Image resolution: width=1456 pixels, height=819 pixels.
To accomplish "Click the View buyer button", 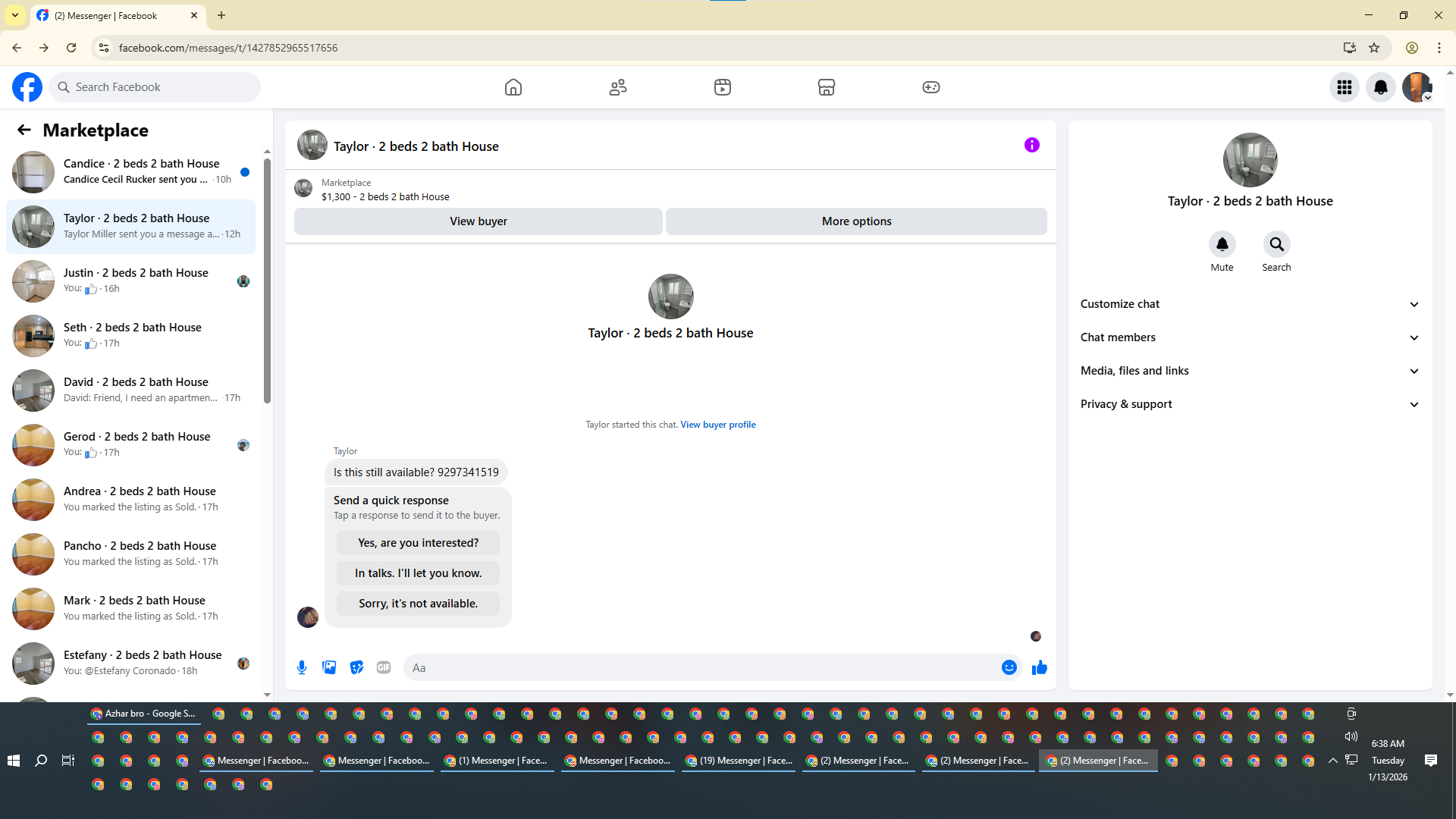I will click(478, 221).
